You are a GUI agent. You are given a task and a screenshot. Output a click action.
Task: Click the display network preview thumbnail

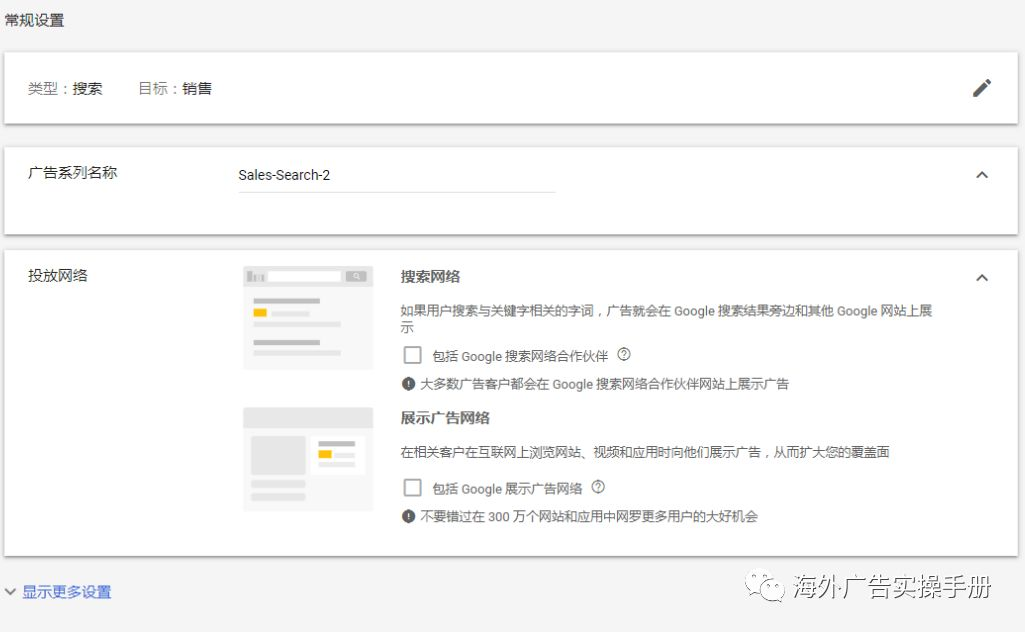(308, 459)
